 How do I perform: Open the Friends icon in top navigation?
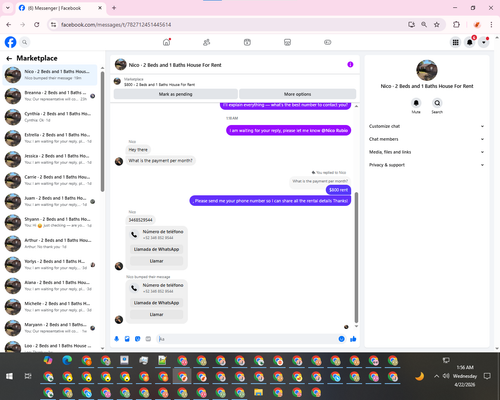click(x=207, y=42)
